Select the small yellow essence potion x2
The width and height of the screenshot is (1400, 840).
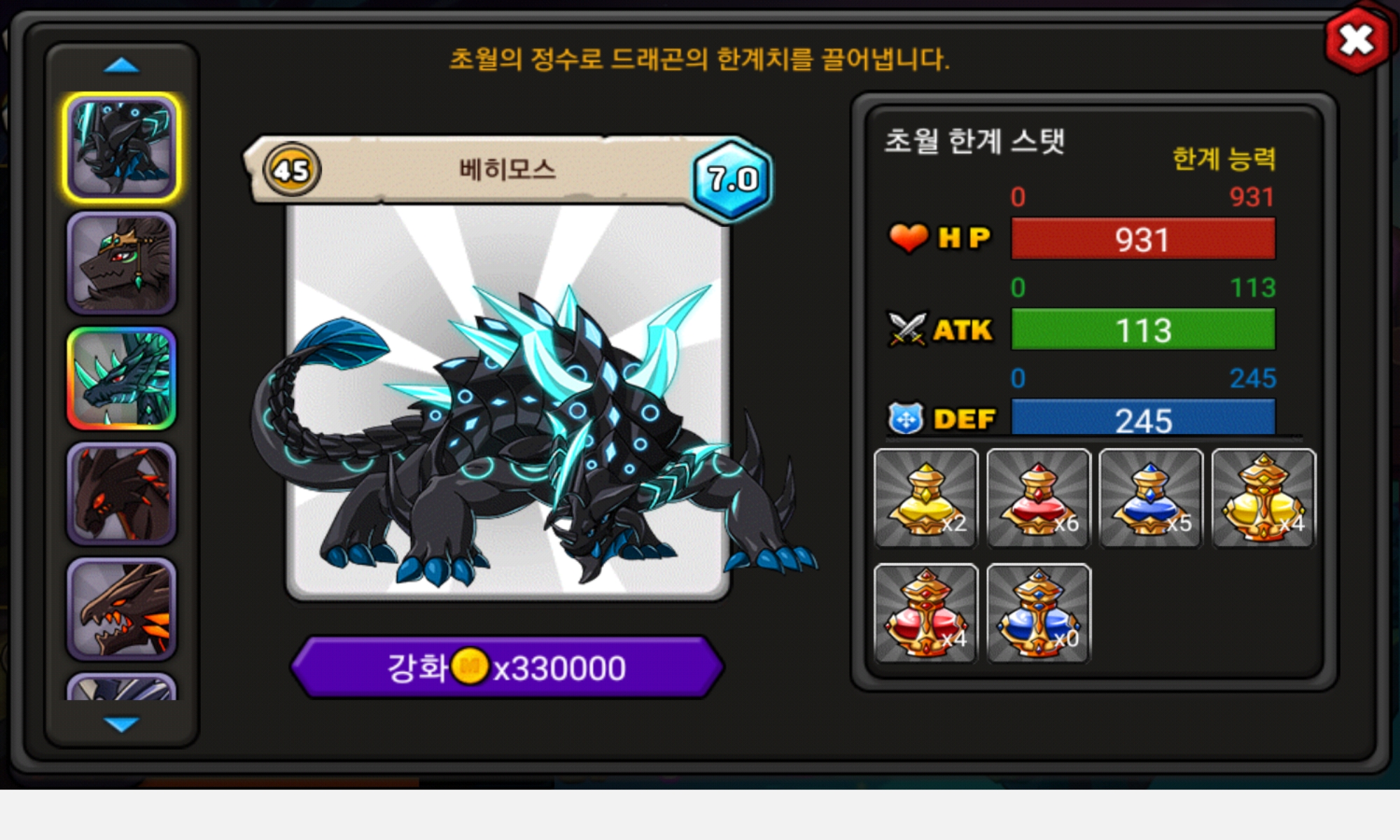925,498
